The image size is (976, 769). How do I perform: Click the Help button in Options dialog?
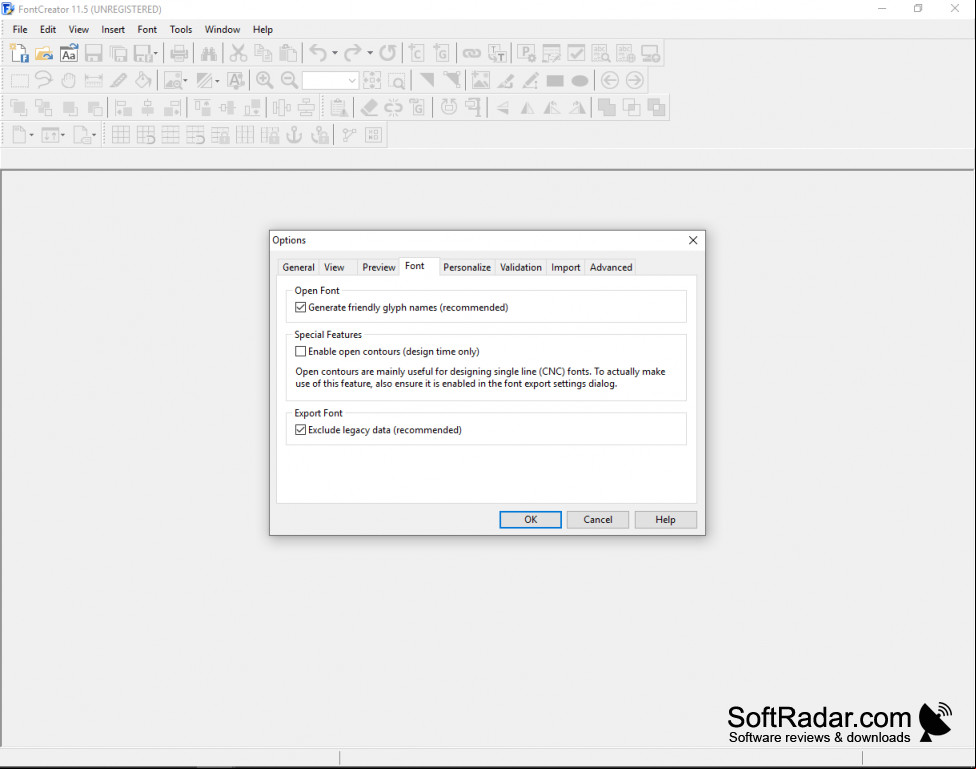click(665, 519)
